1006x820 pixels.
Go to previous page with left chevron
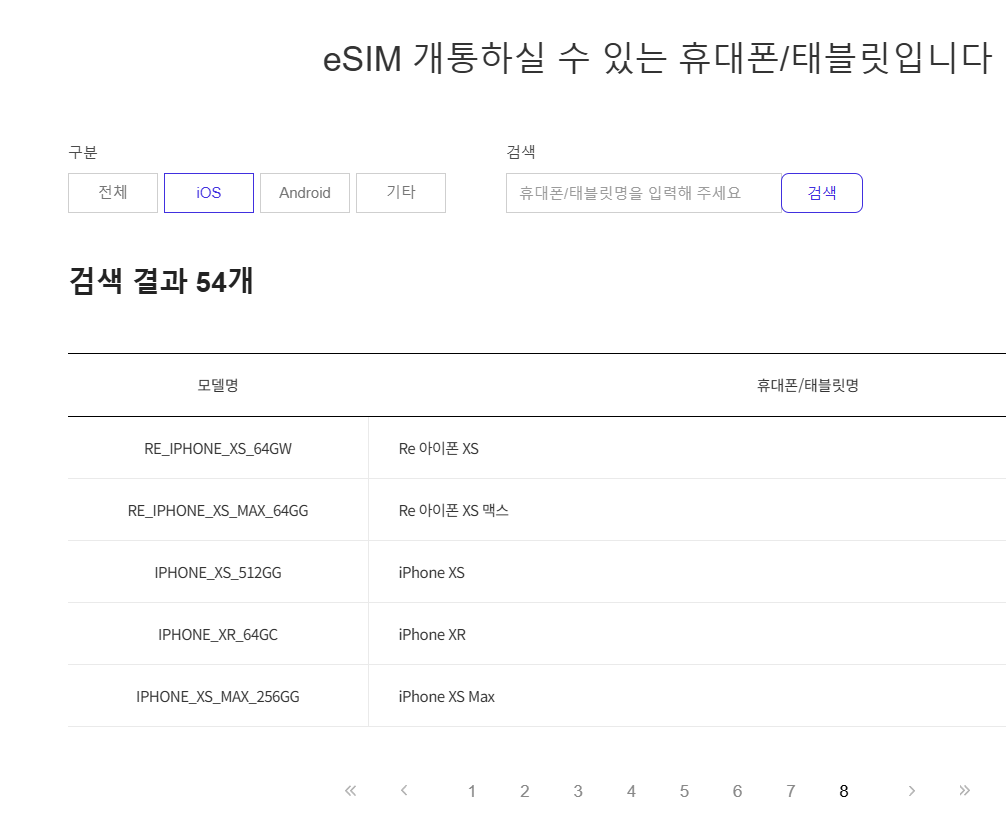click(x=404, y=790)
